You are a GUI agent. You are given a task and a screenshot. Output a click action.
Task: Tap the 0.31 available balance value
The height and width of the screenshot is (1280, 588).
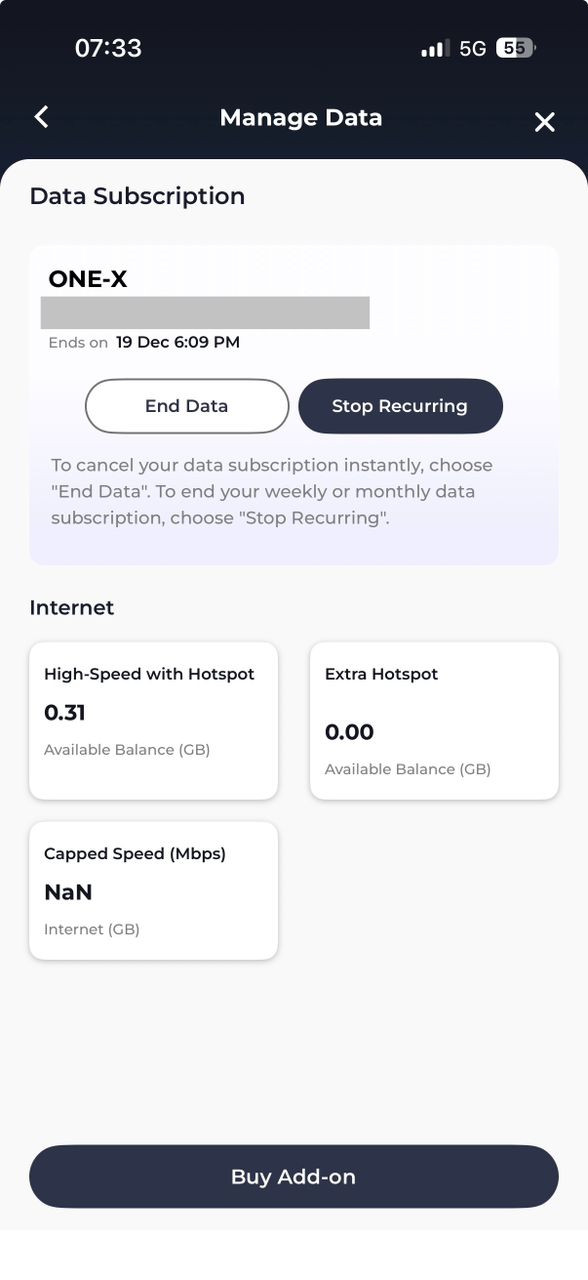click(x=65, y=713)
